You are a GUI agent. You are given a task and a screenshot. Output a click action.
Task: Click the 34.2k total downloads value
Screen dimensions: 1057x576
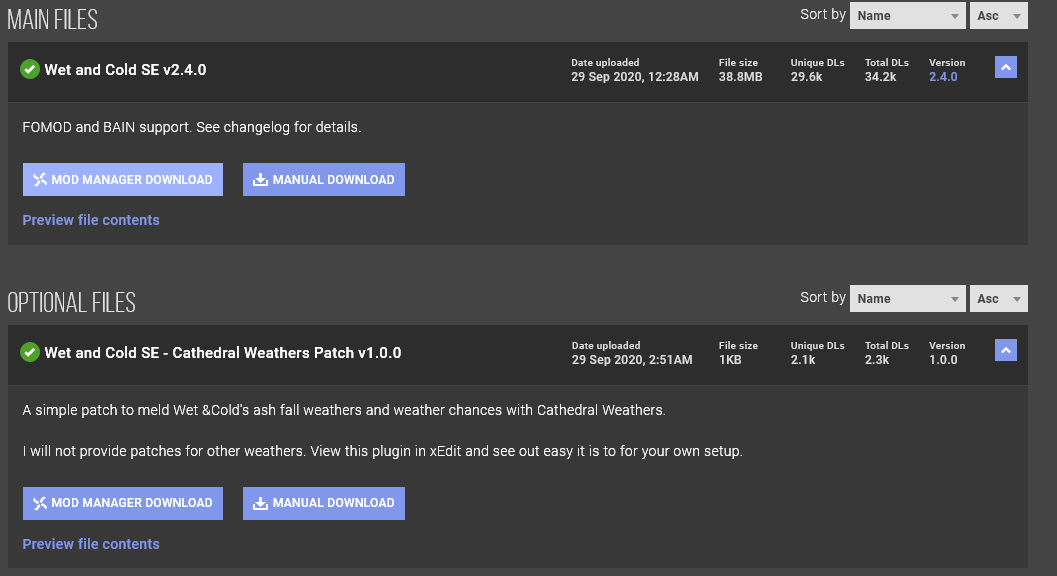click(880, 77)
